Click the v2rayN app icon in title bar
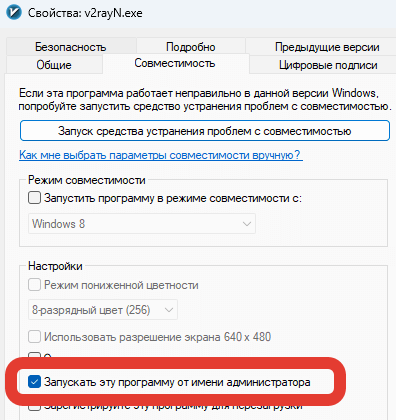The height and width of the screenshot is (420, 396). (14, 13)
